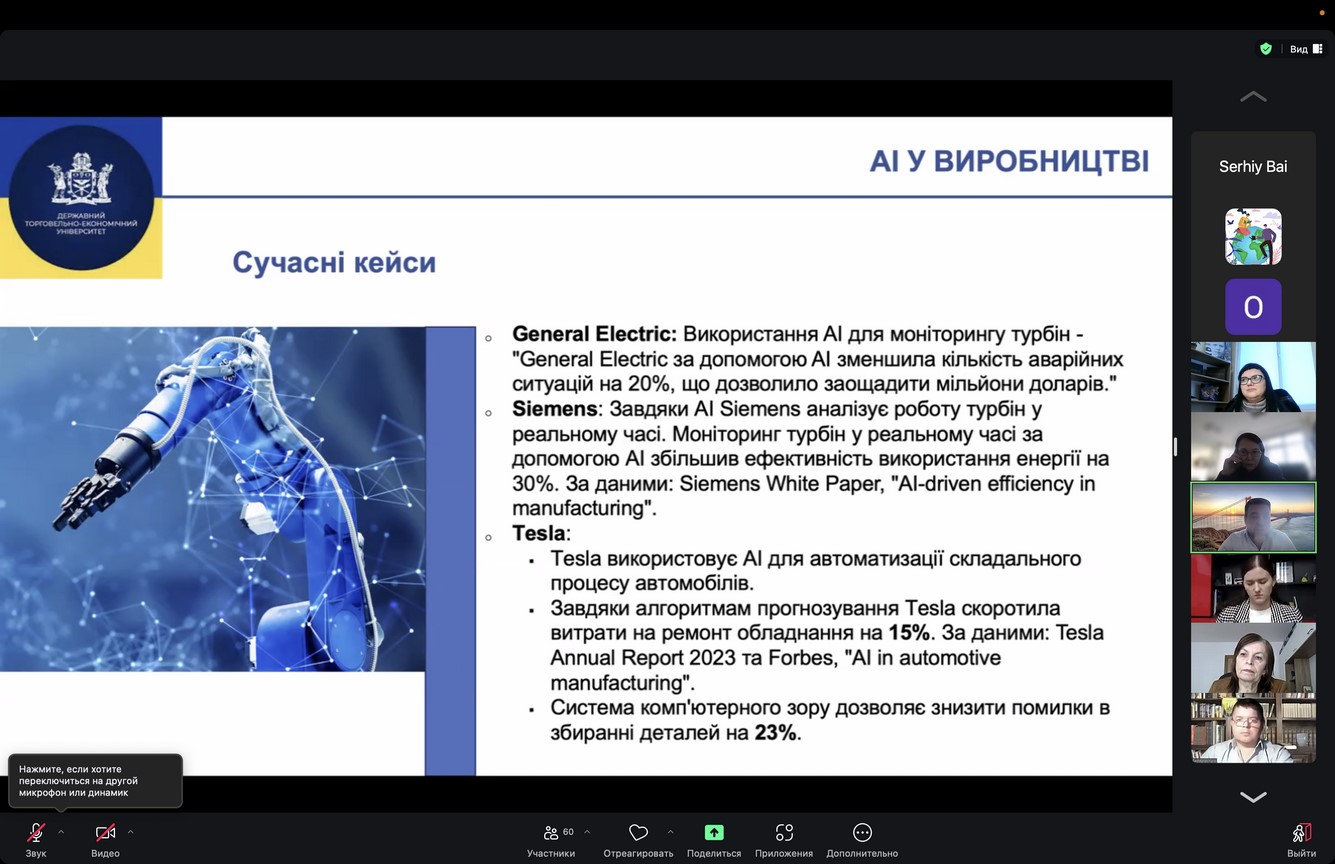1335x864 pixels.
Task: Click the Отреагировать heart reaction icon
Action: point(638,833)
